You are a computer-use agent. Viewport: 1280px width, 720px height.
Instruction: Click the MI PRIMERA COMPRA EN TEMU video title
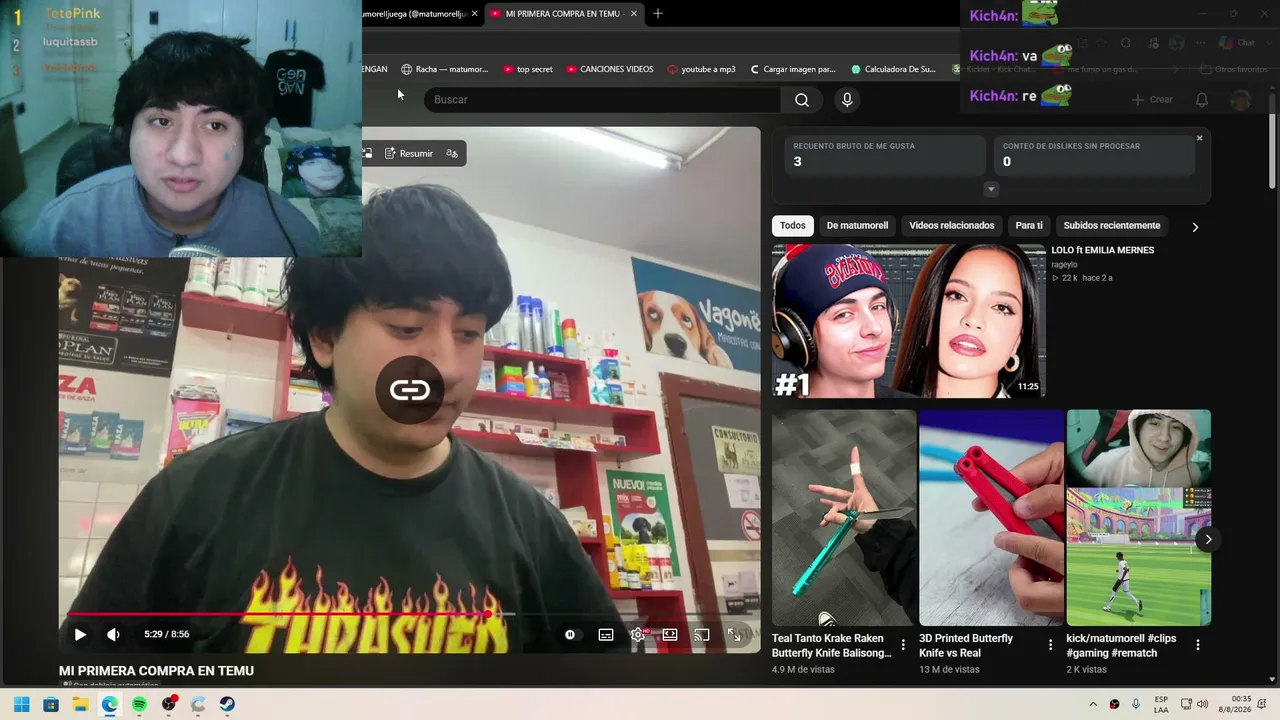pos(156,671)
